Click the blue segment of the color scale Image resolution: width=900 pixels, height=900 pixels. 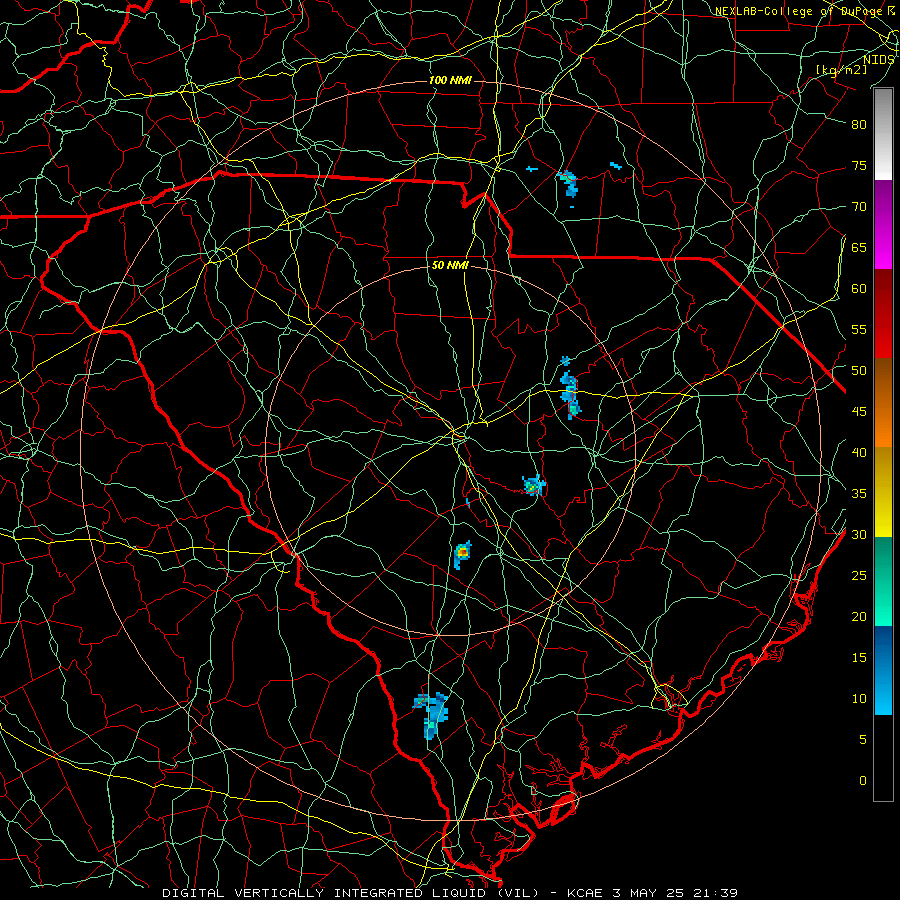[883, 670]
